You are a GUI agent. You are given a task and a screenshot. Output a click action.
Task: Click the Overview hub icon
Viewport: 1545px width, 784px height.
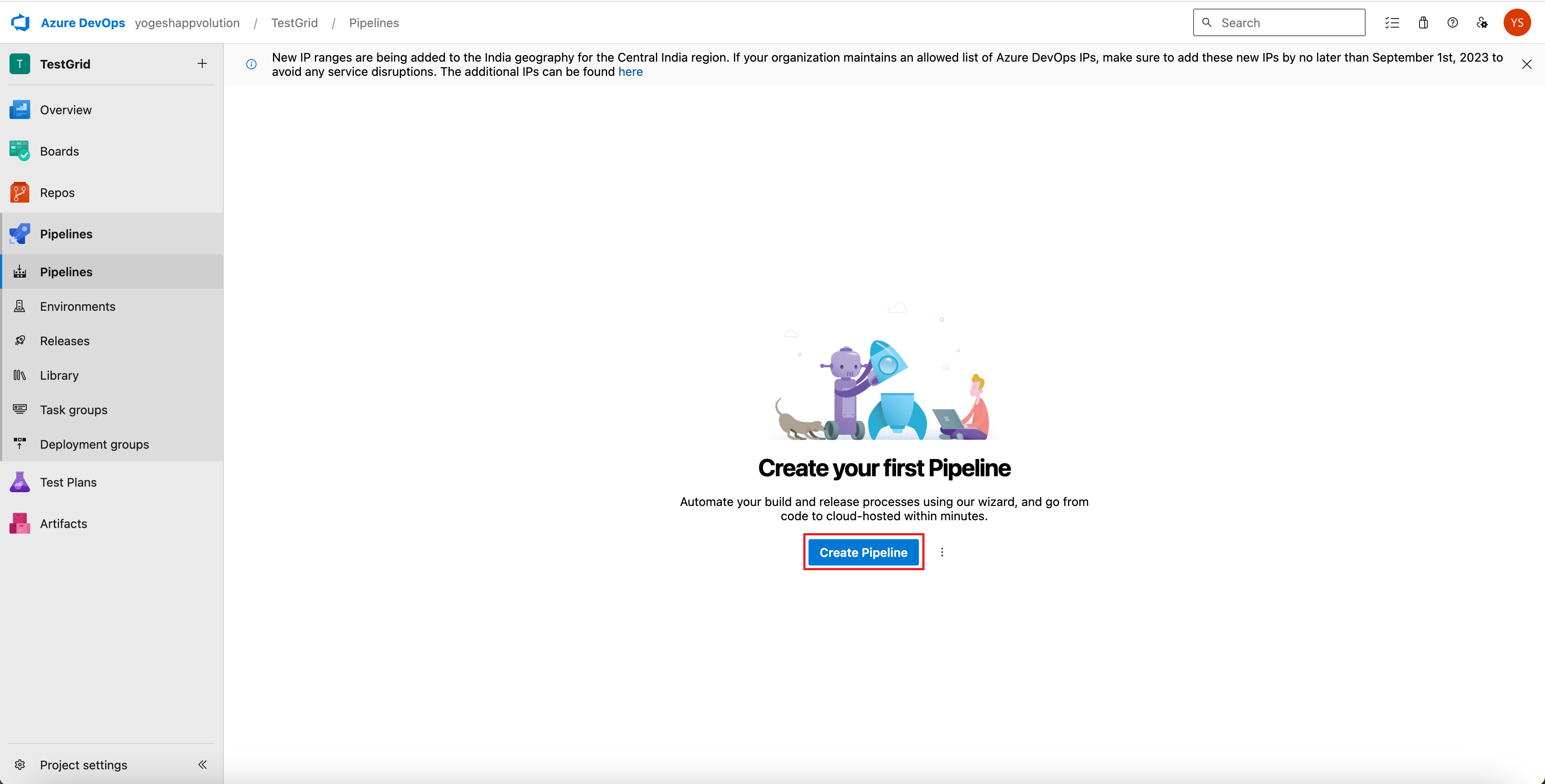point(20,109)
